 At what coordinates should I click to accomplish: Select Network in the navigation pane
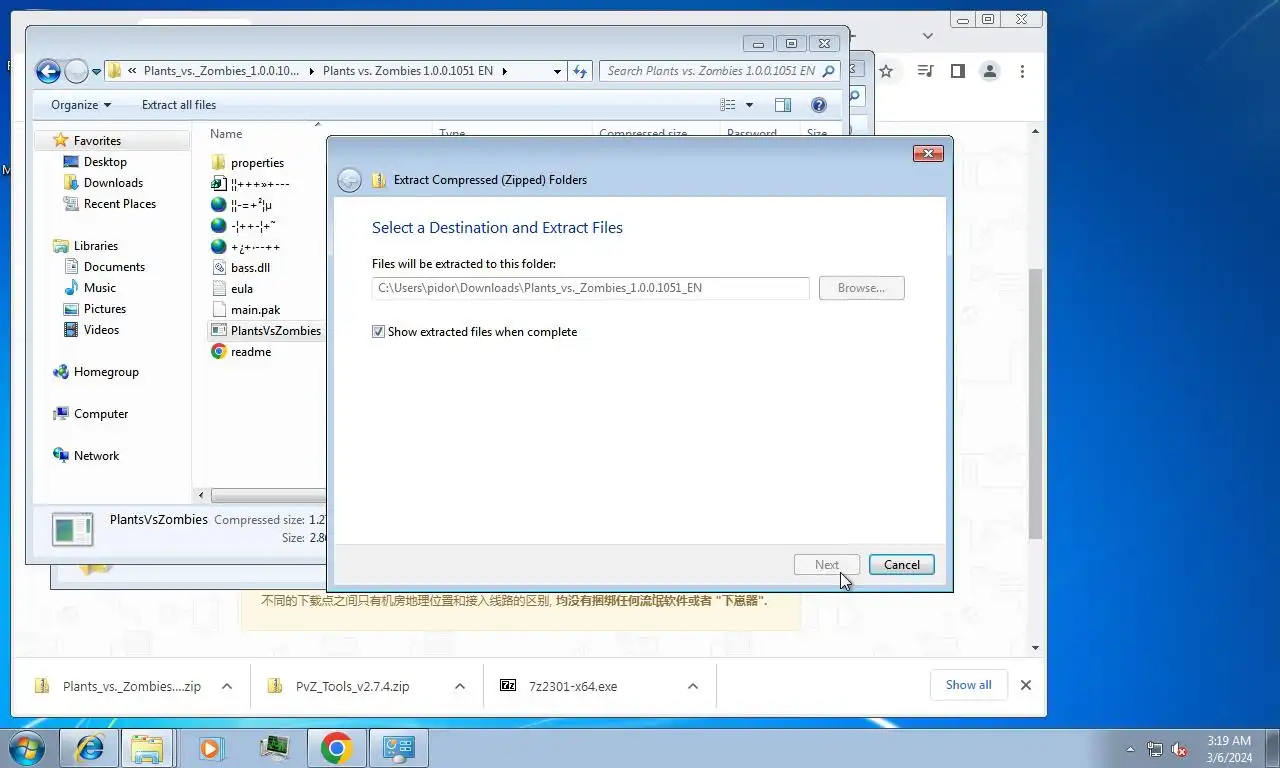point(96,456)
